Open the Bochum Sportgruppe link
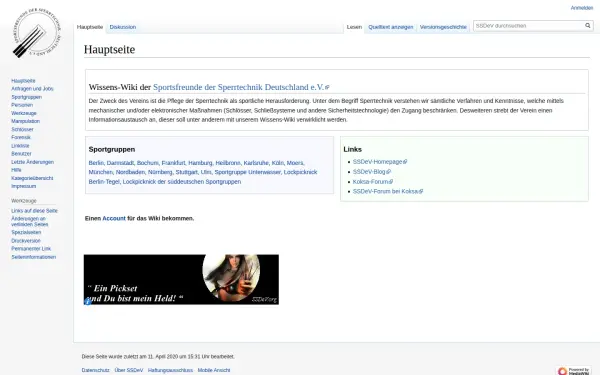The height and width of the screenshot is (375, 600). point(147,163)
